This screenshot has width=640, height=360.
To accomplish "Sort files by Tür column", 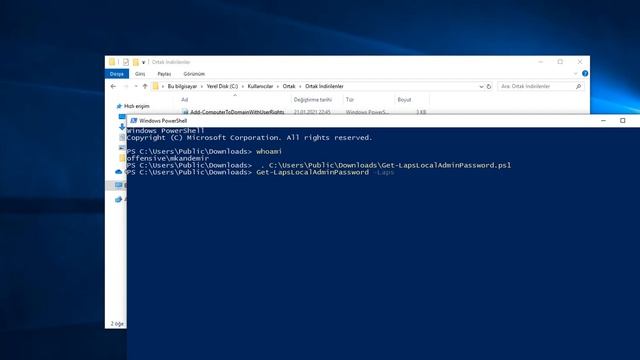I will tap(350, 100).
